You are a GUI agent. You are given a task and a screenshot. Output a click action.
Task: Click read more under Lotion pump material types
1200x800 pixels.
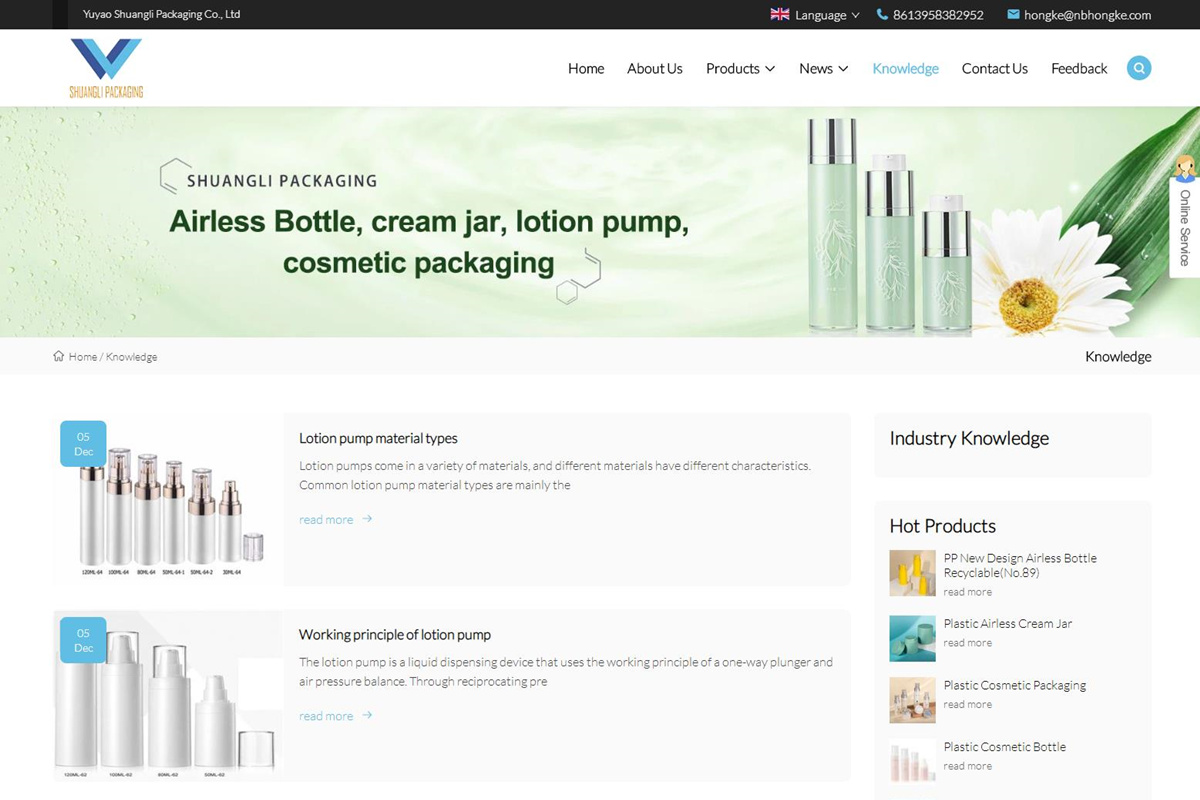click(x=326, y=519)
